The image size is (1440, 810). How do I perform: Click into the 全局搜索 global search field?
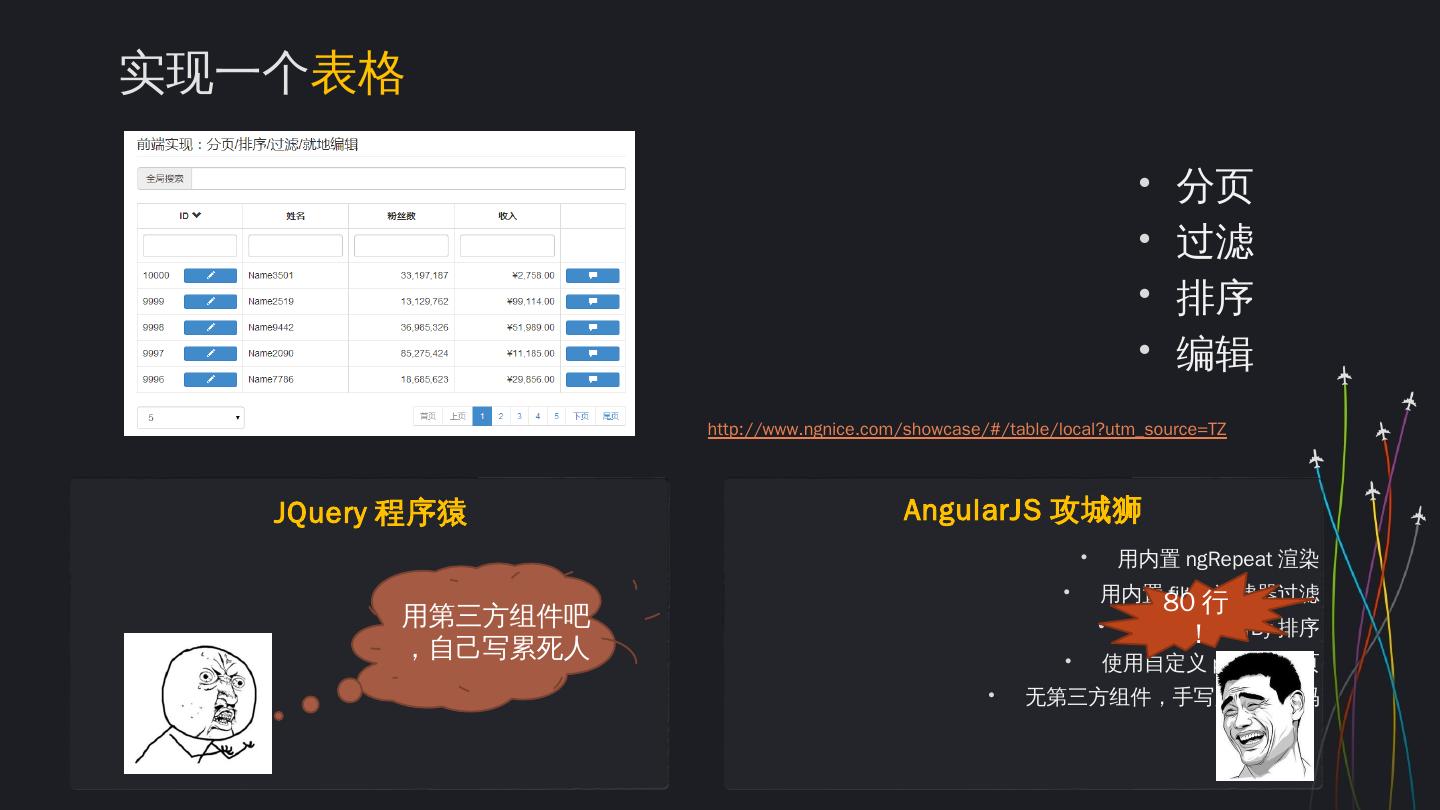click(x=408, y=179)
